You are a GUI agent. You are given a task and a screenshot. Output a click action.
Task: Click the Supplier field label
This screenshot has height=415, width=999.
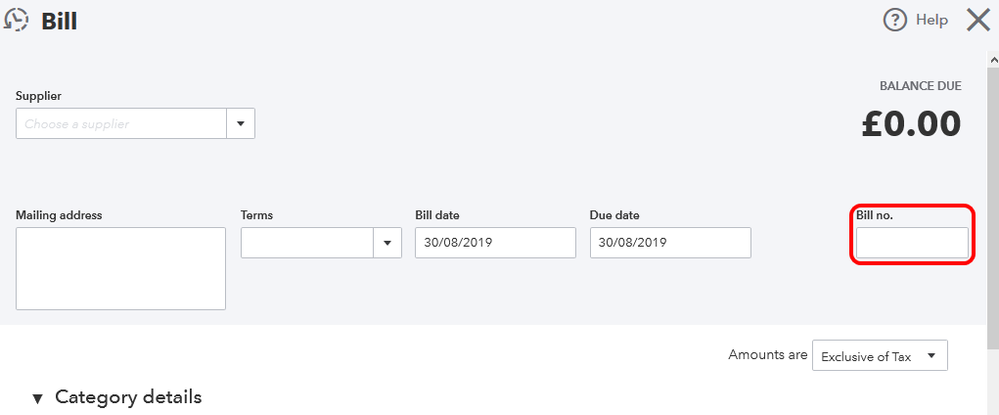click(x=38, y=96)
